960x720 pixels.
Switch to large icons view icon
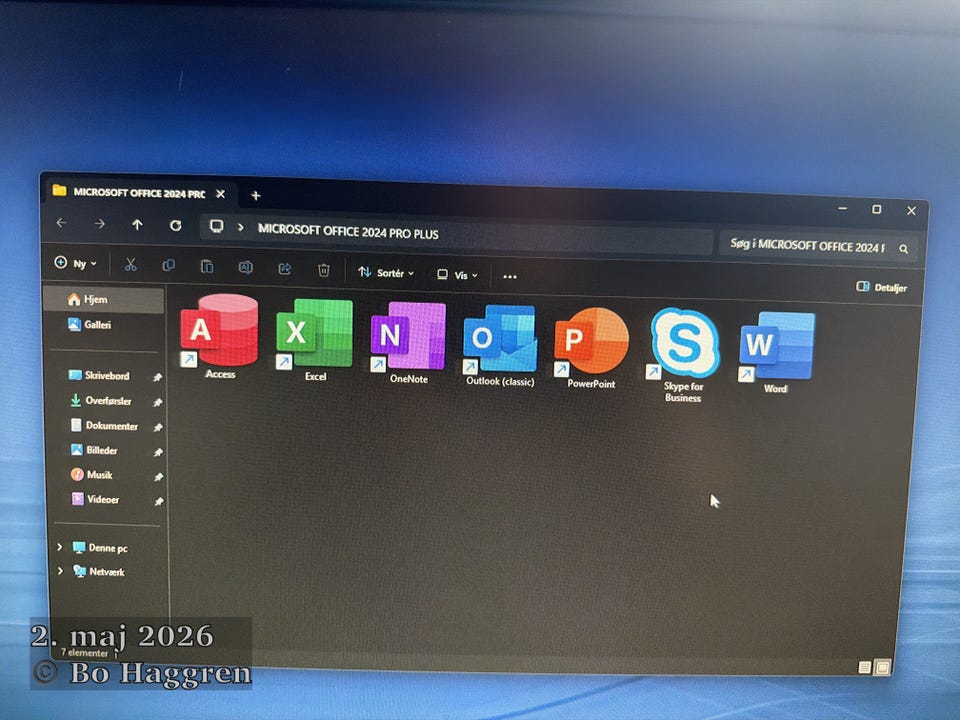tap(882, 667)
